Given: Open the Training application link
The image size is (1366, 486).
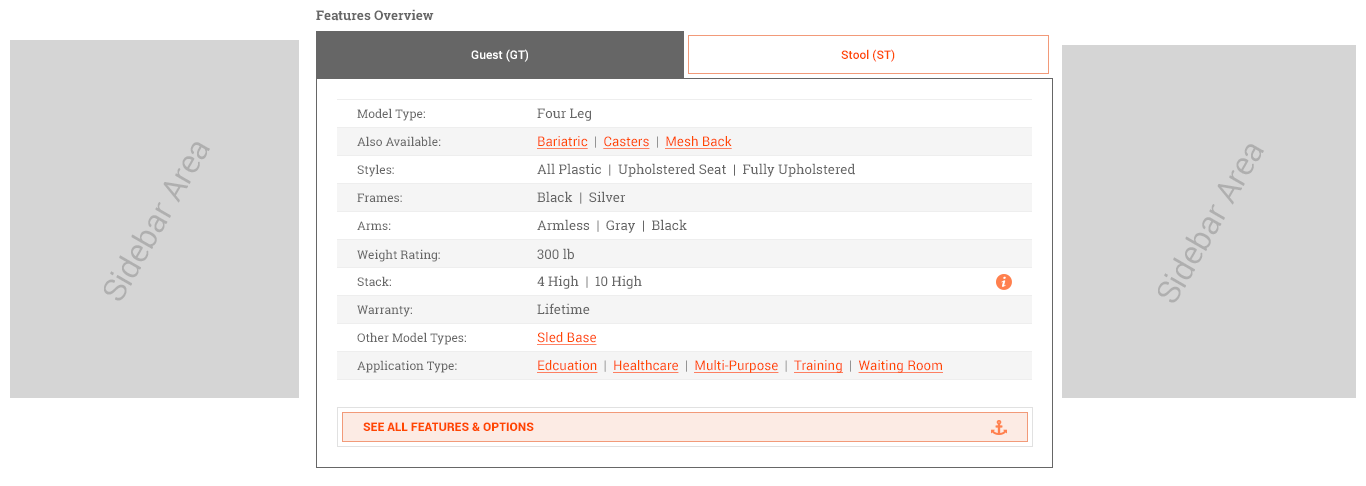Looking at the screenshot, I should click(818, 366).
